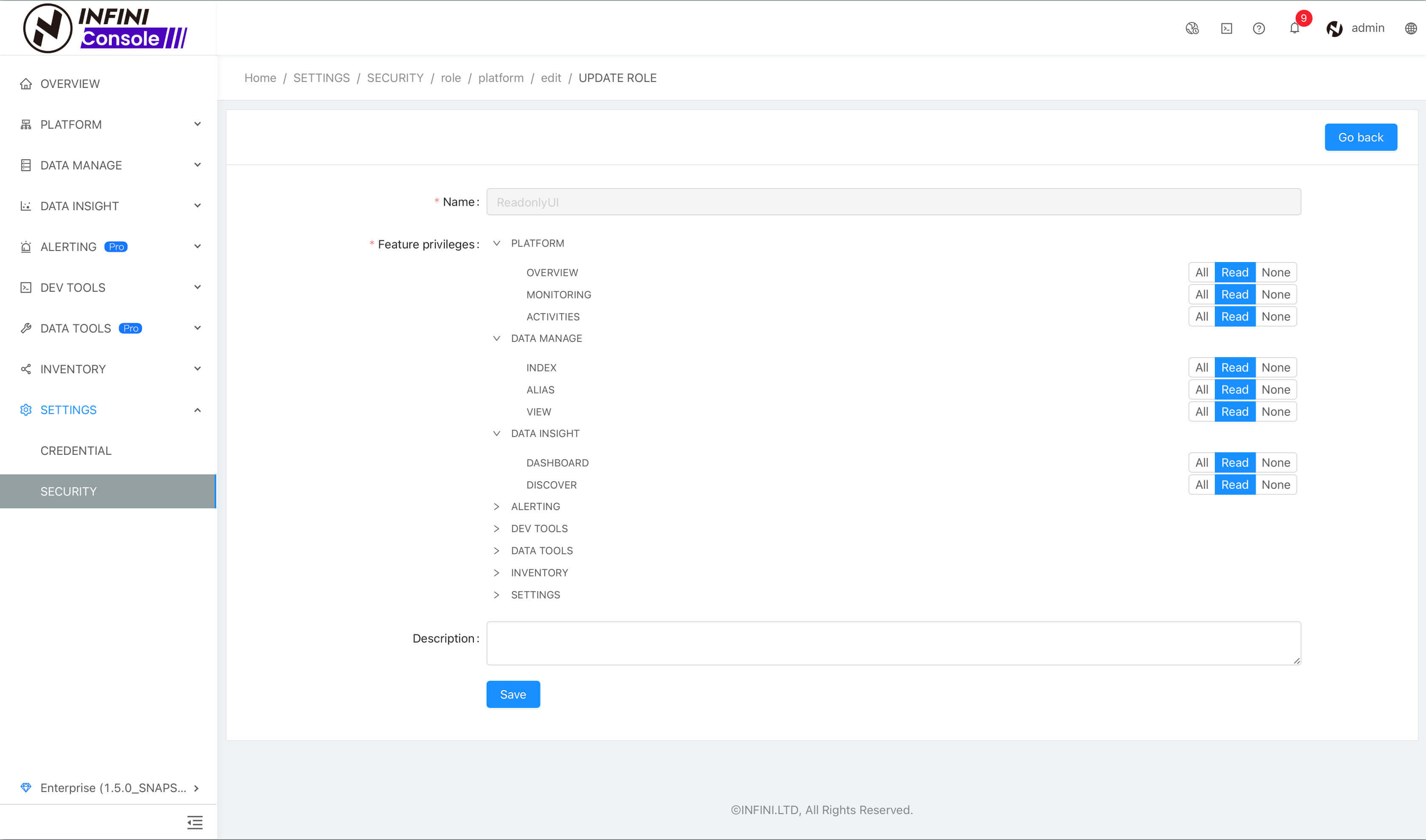This screenshot has width=1426, height=840.
Task: Open the INVENTORY sidebar menu
Action: click(108, 369)
